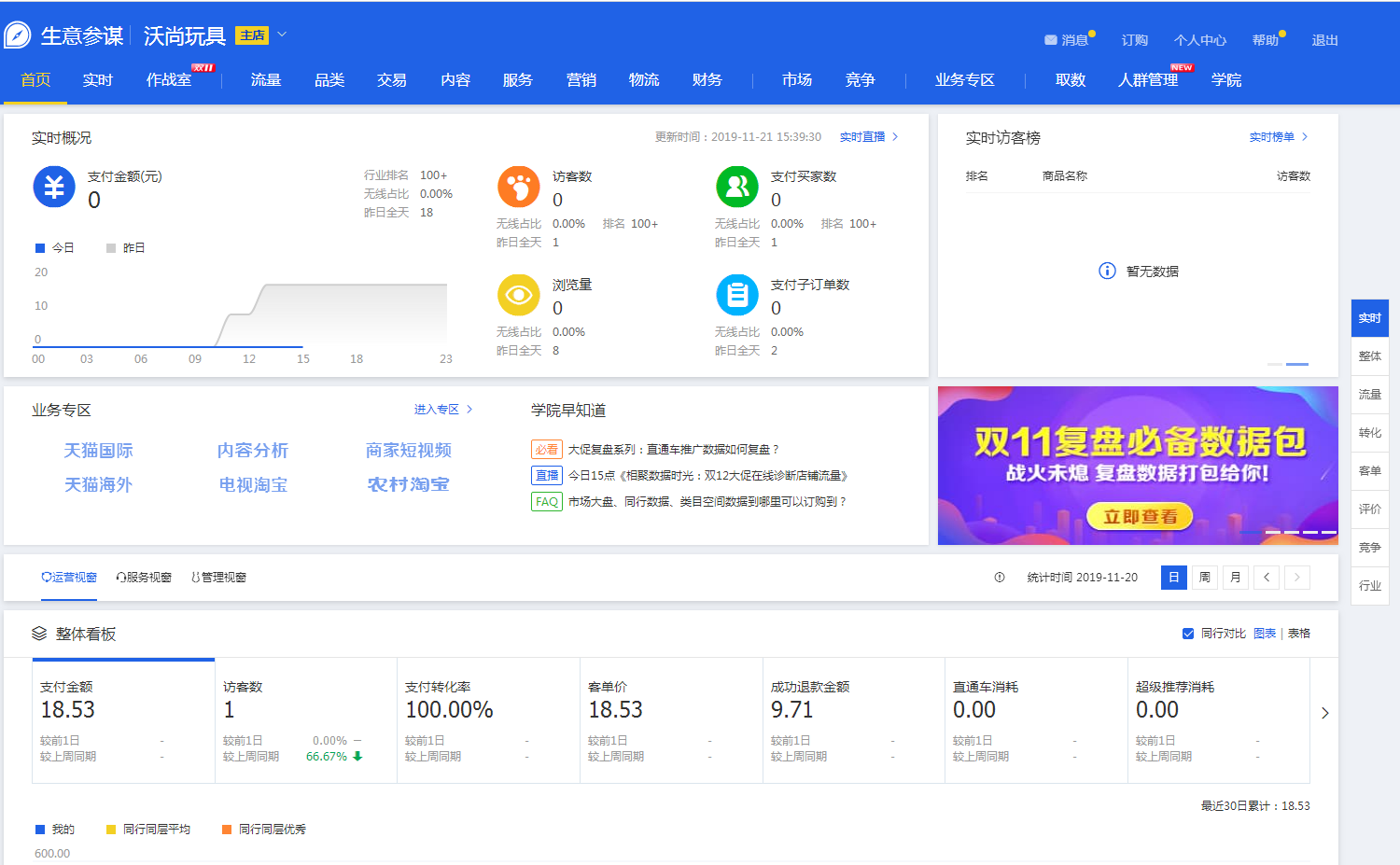Open the 市场 nav tab

pyautogui.click(x=797, y=80)
